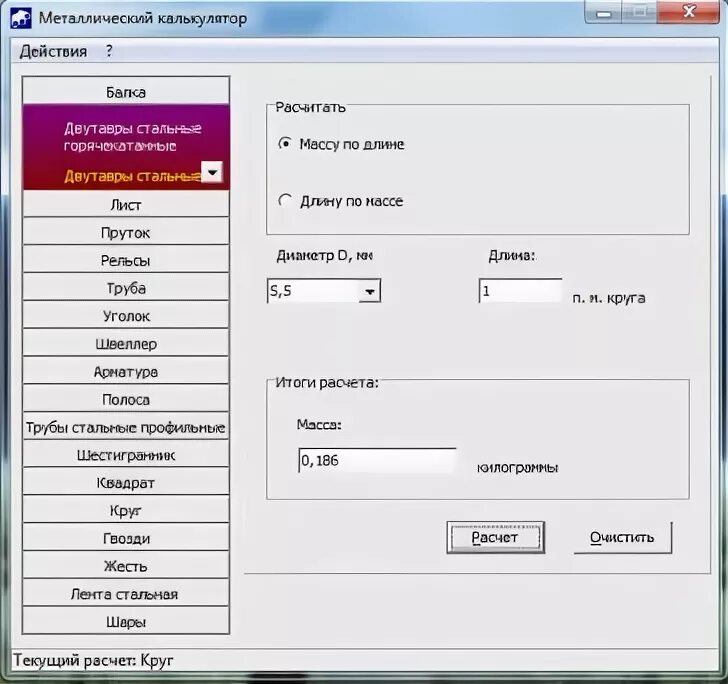Open the Шары category
Image resolution: width=728 pixels, height=684 pixels.
pos(126,622)
